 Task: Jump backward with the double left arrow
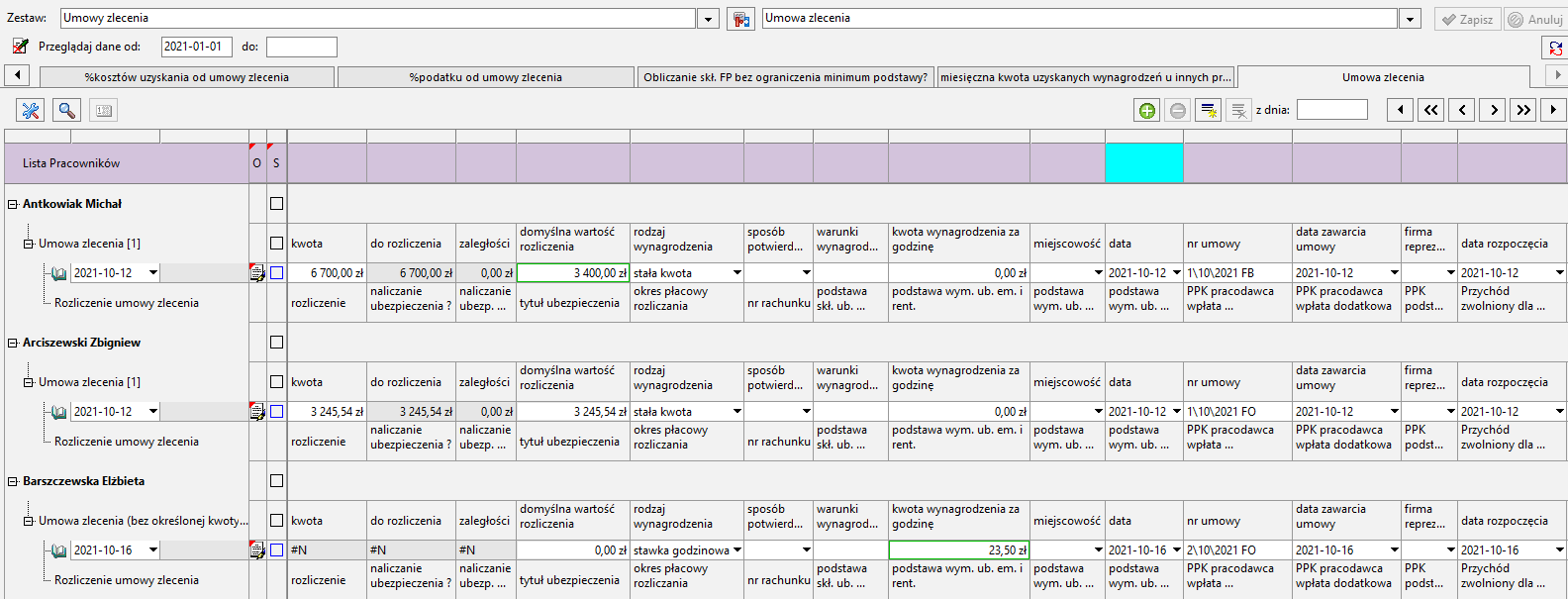pos(1431,110)
